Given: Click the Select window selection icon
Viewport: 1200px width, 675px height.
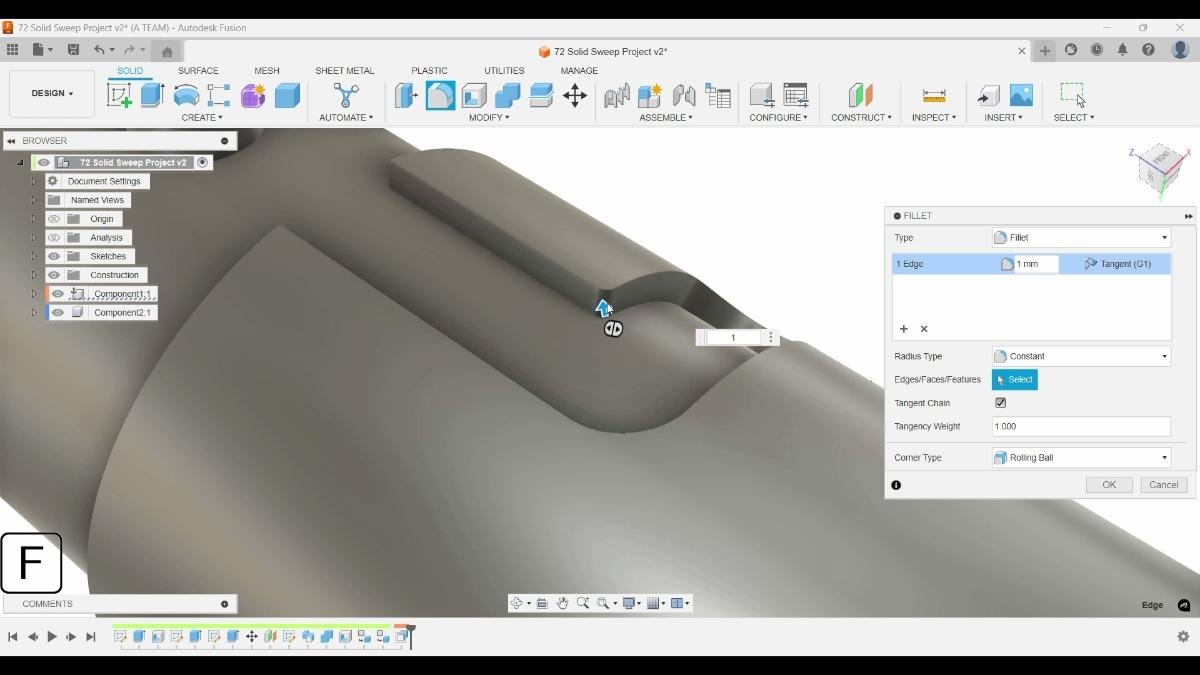Looking at the screenshot, I should pos(1073,96).
